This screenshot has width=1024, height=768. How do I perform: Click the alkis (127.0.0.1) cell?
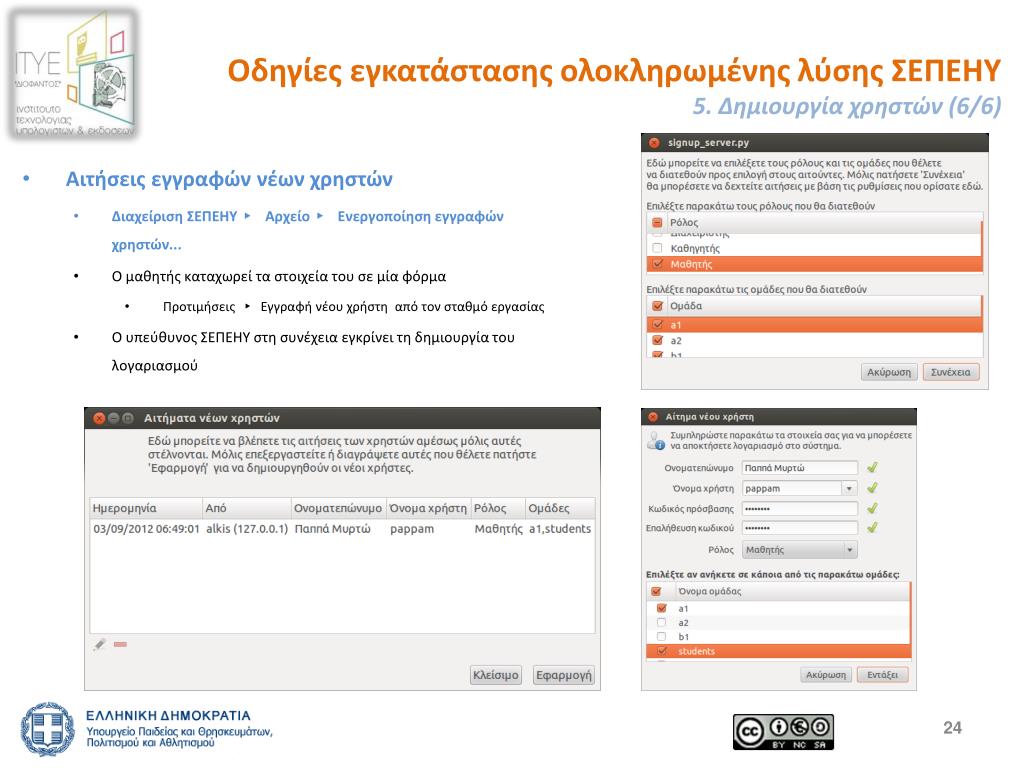point(247,529)
